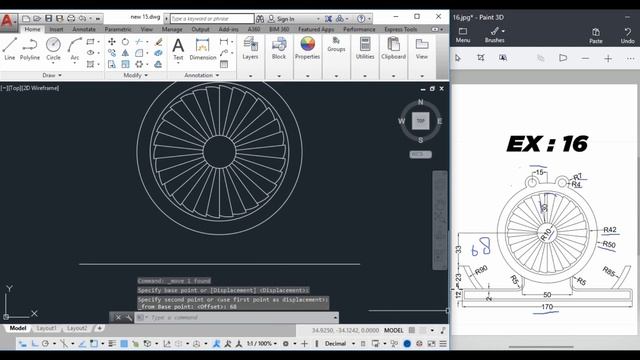Click the Save icon in quick access toolbar
The width and height of the screenshot is (640, 360).
(49, 18)
